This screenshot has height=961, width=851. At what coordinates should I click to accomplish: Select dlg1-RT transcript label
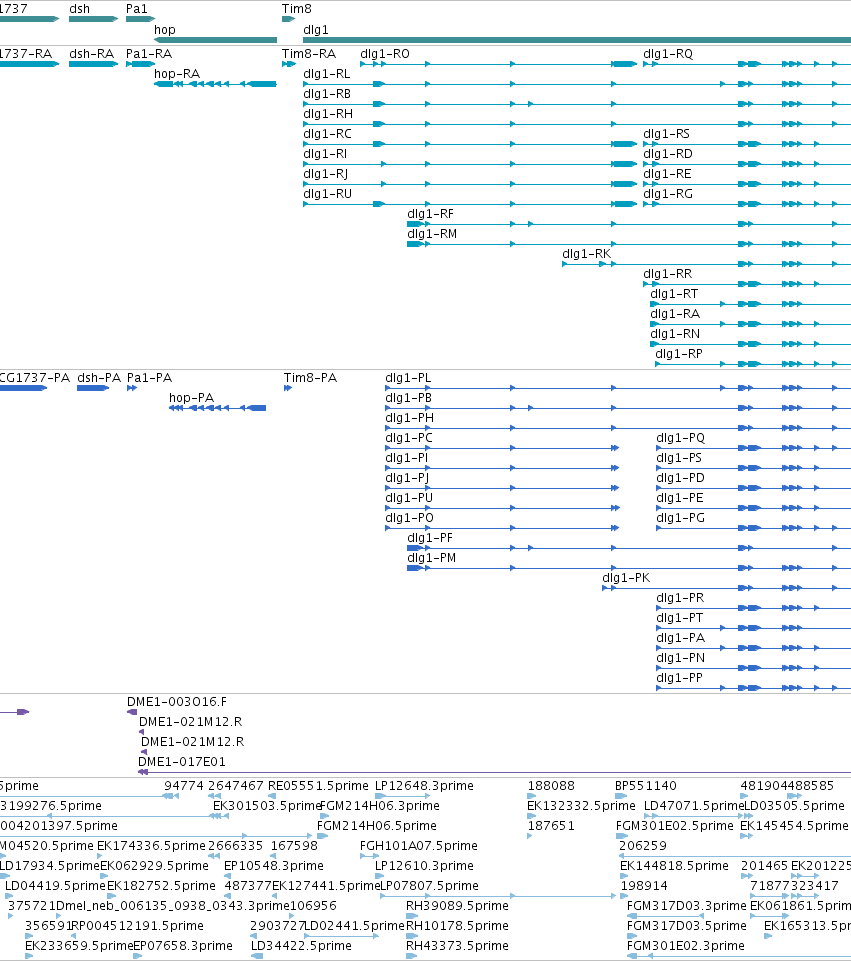[674, 294]
